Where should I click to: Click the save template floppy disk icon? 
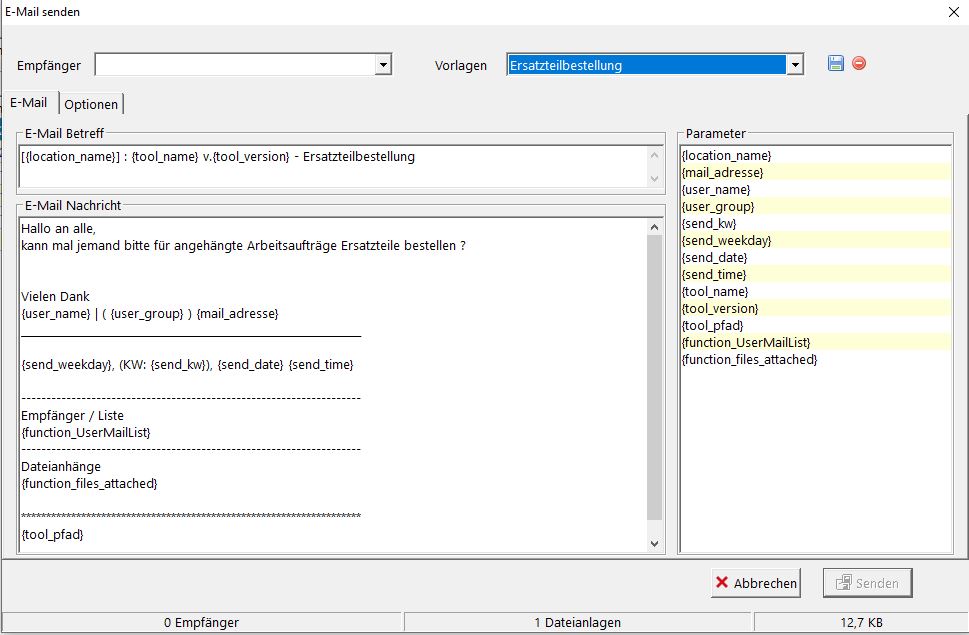coord(836,64)
